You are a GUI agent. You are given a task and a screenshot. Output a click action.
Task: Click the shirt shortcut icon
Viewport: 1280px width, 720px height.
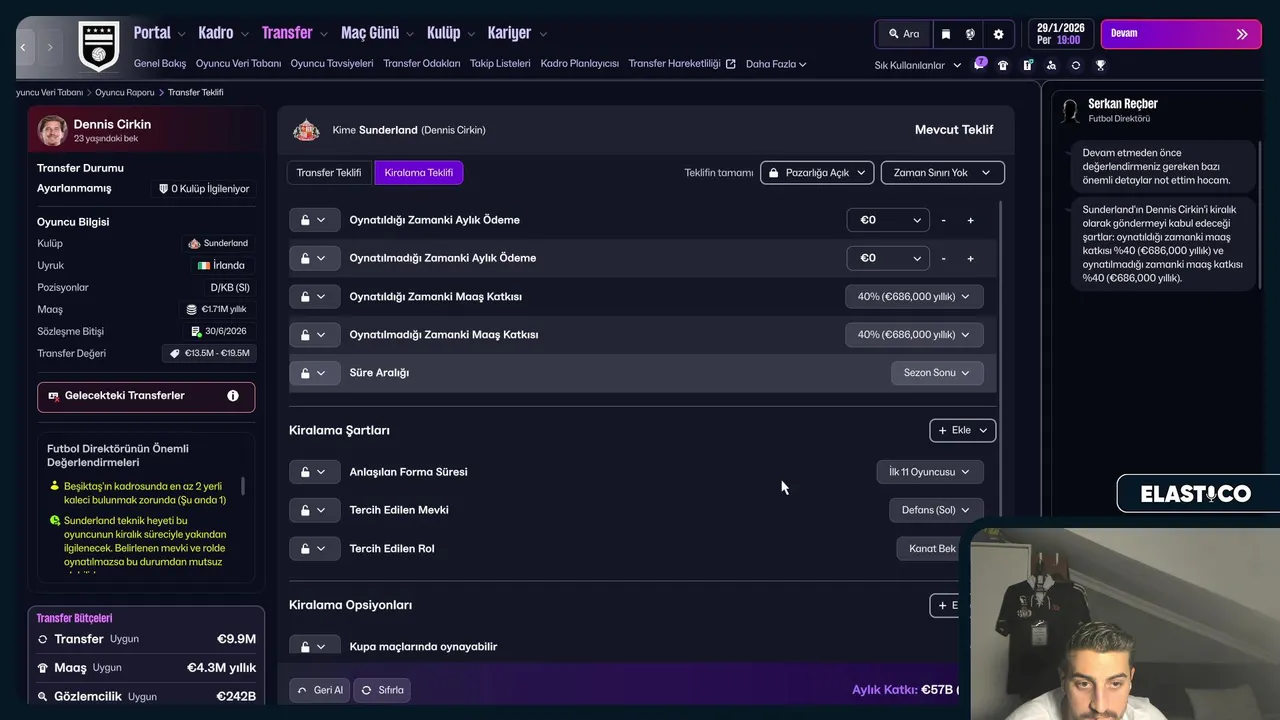pos(1003,65)
